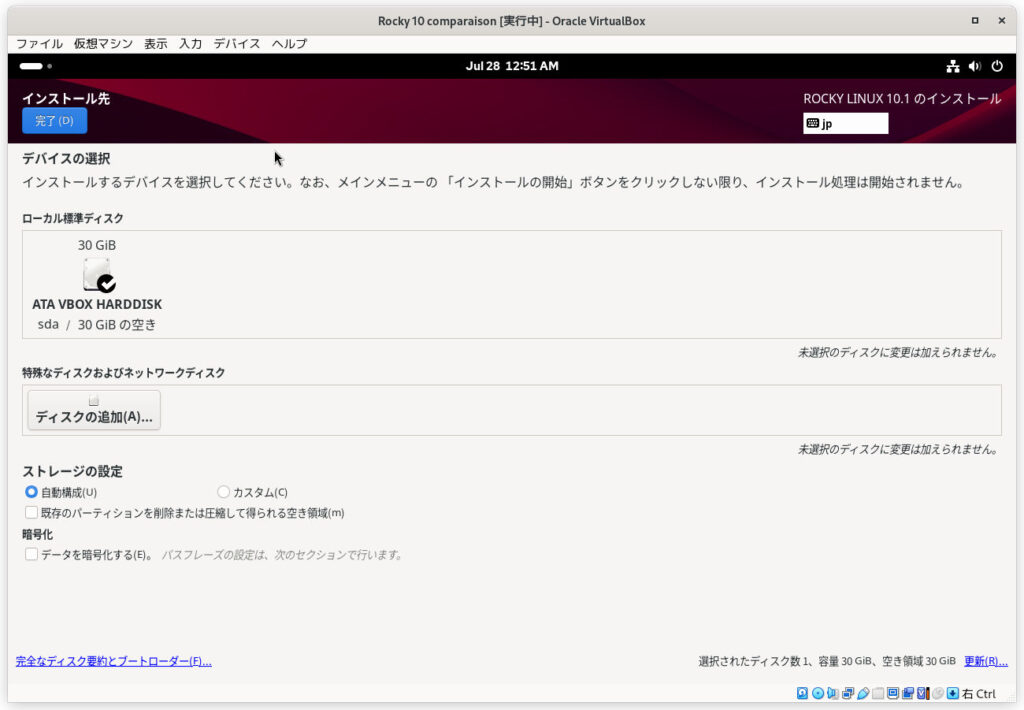Select 自動構成(U) radio button
This screenshot has height=710, width=1024.
click(31, 492)
